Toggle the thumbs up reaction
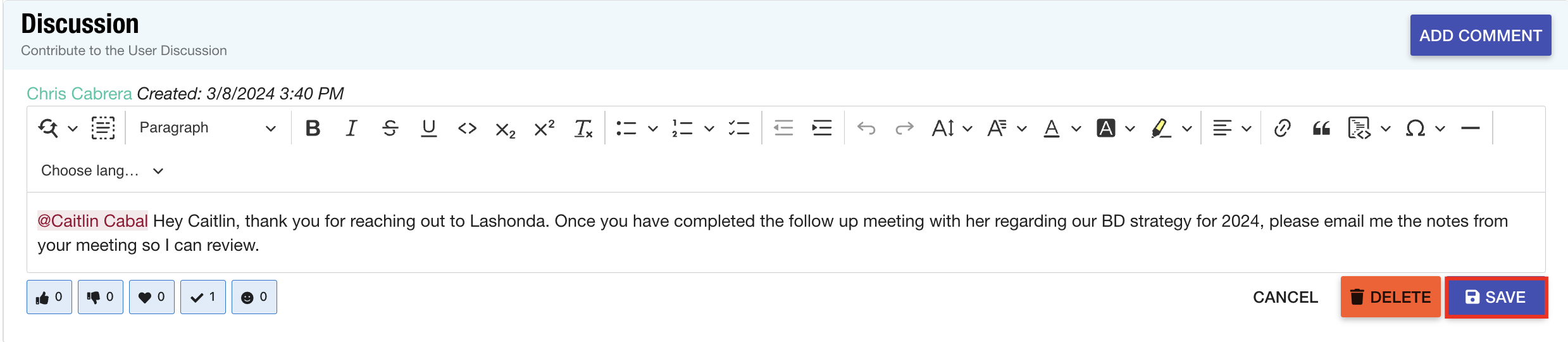 coord(49,297)
